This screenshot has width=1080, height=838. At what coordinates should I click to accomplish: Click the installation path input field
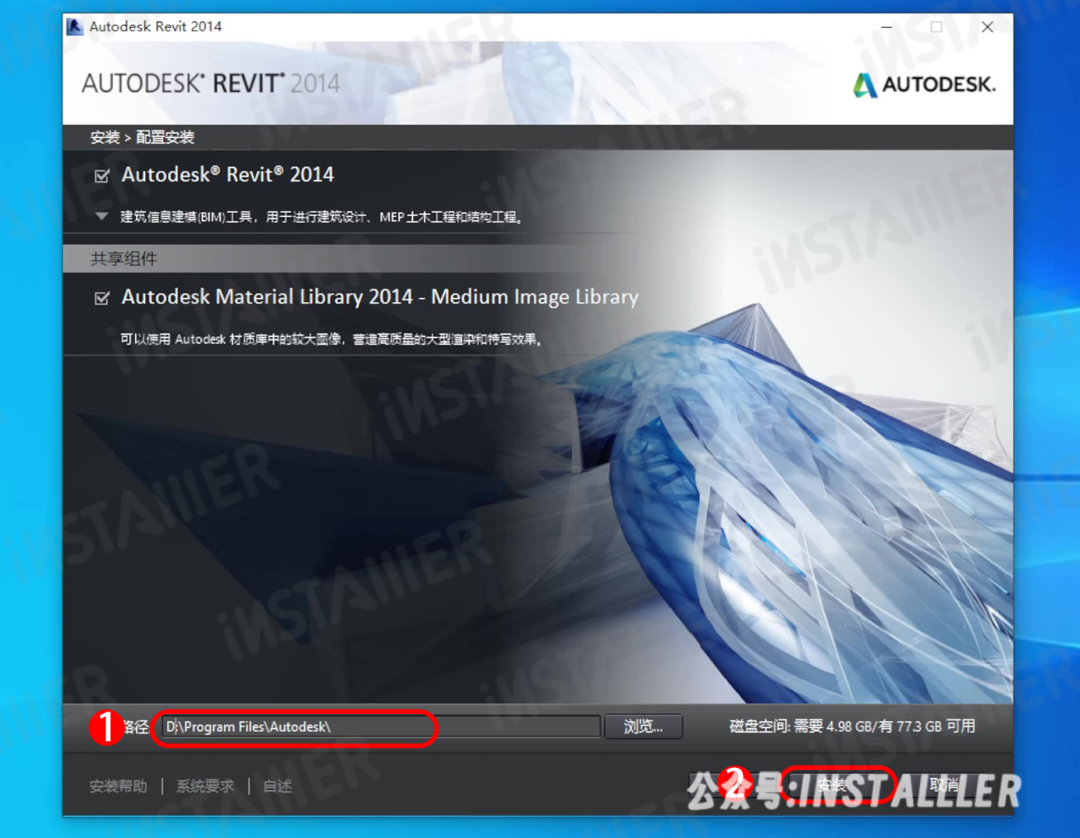pos(382,726)
